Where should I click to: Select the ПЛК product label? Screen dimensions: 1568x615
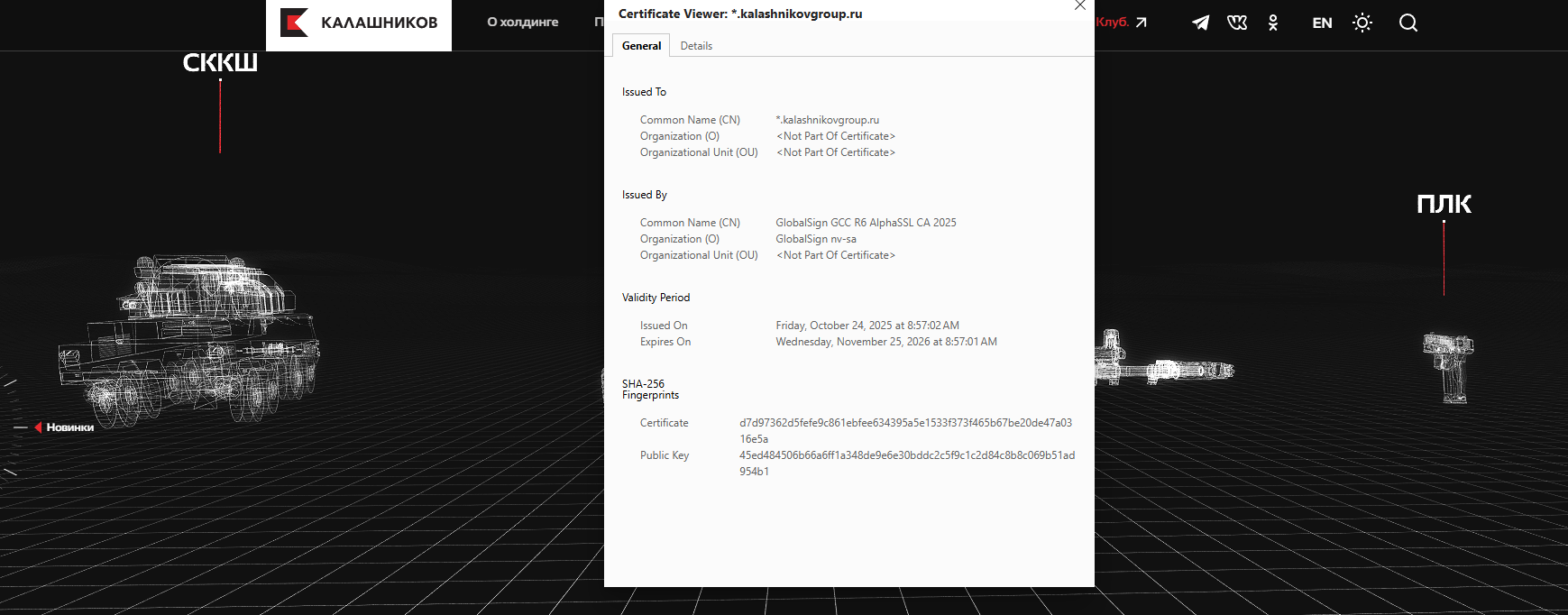coord(1444,204)
